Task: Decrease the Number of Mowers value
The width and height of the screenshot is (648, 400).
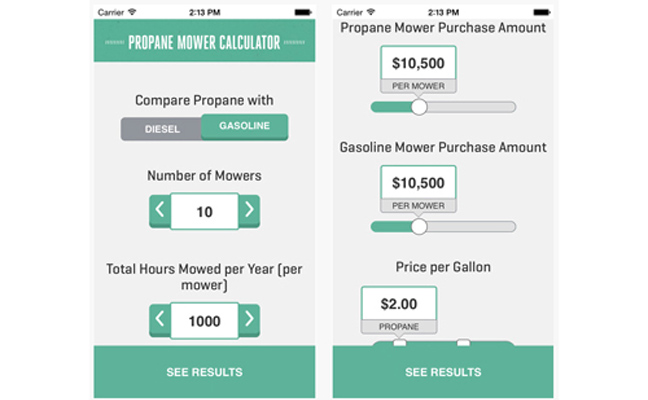Action: (159, 211)
